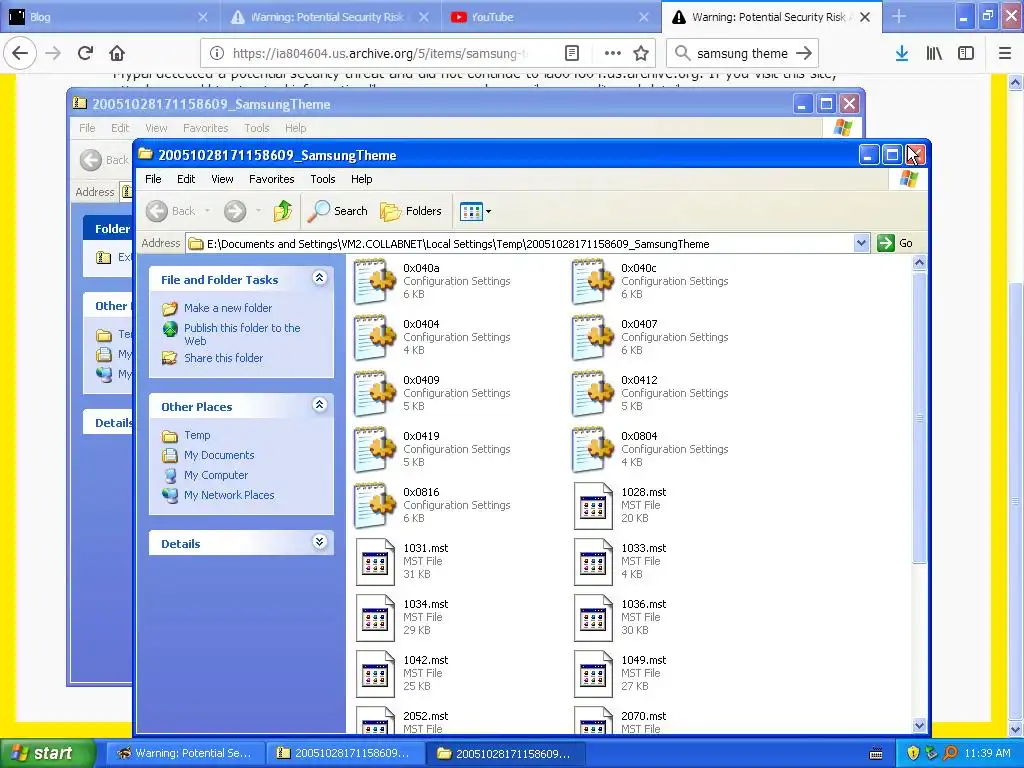
Task: Open Temp in Other Places
Action: [197, 435]
